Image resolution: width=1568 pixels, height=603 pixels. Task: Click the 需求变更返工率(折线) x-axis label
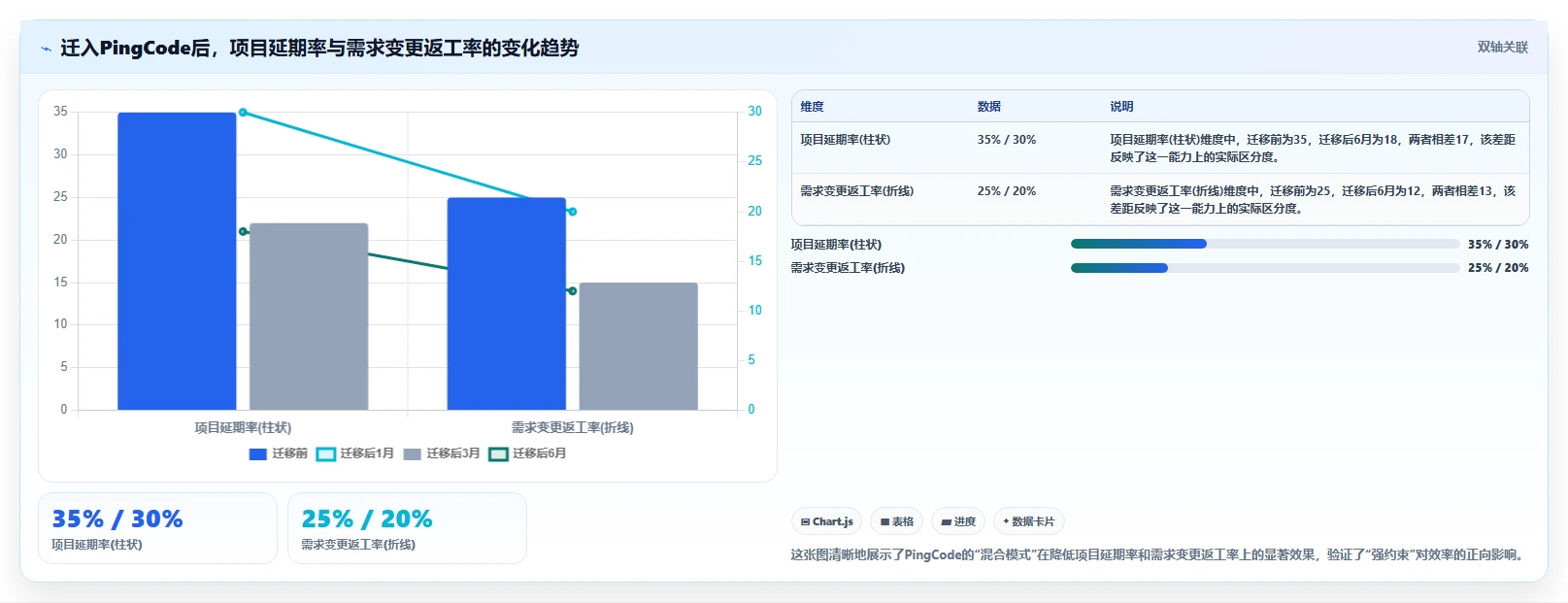coord(572,427)
